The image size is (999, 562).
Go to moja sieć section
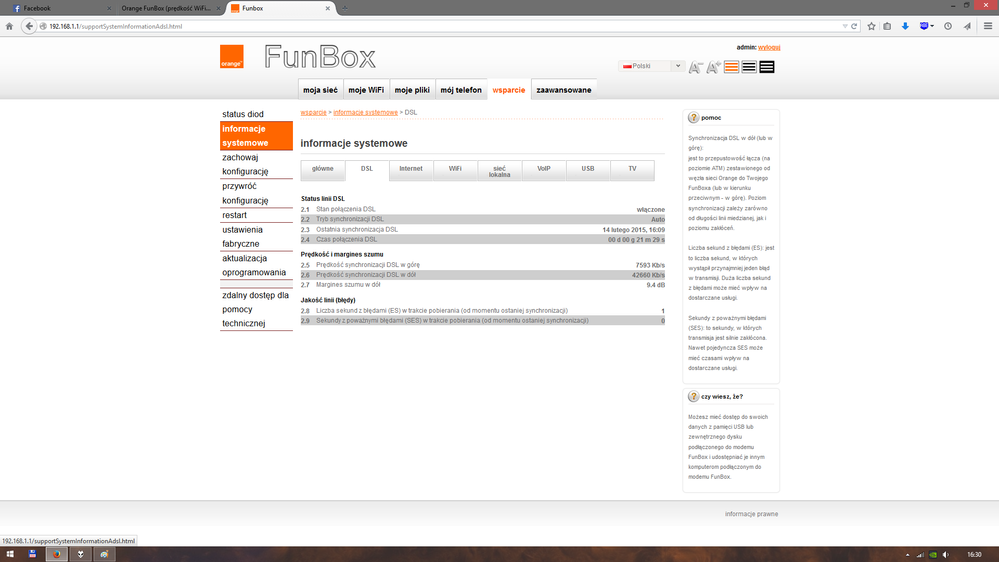320,90
